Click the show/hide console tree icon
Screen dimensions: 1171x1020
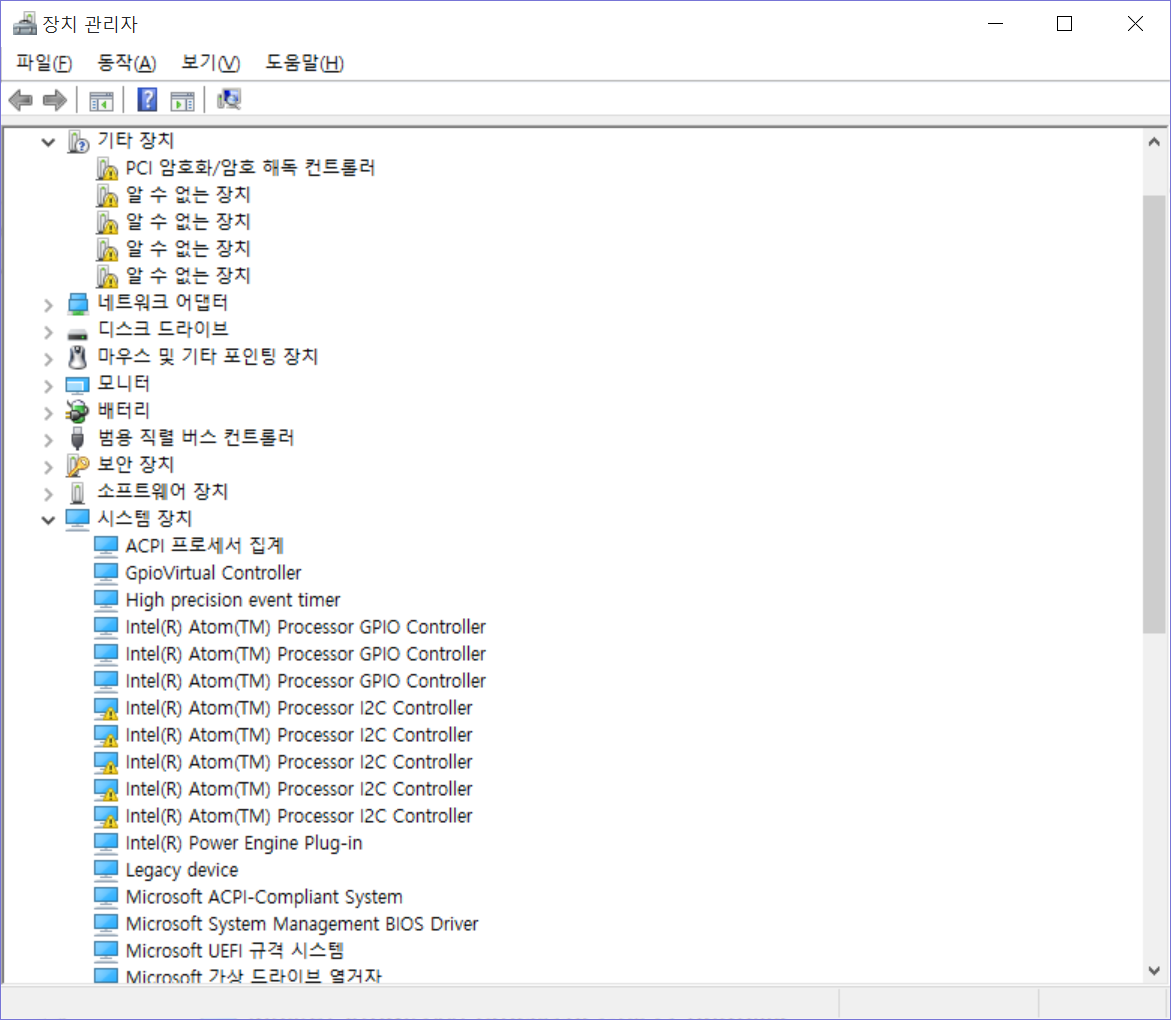[101, 100]
